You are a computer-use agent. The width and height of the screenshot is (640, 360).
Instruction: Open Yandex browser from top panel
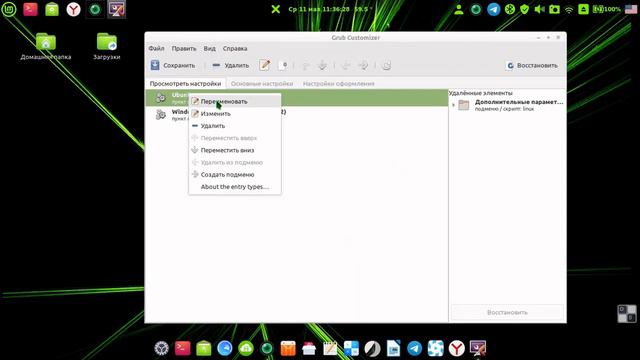click(73, 9)
